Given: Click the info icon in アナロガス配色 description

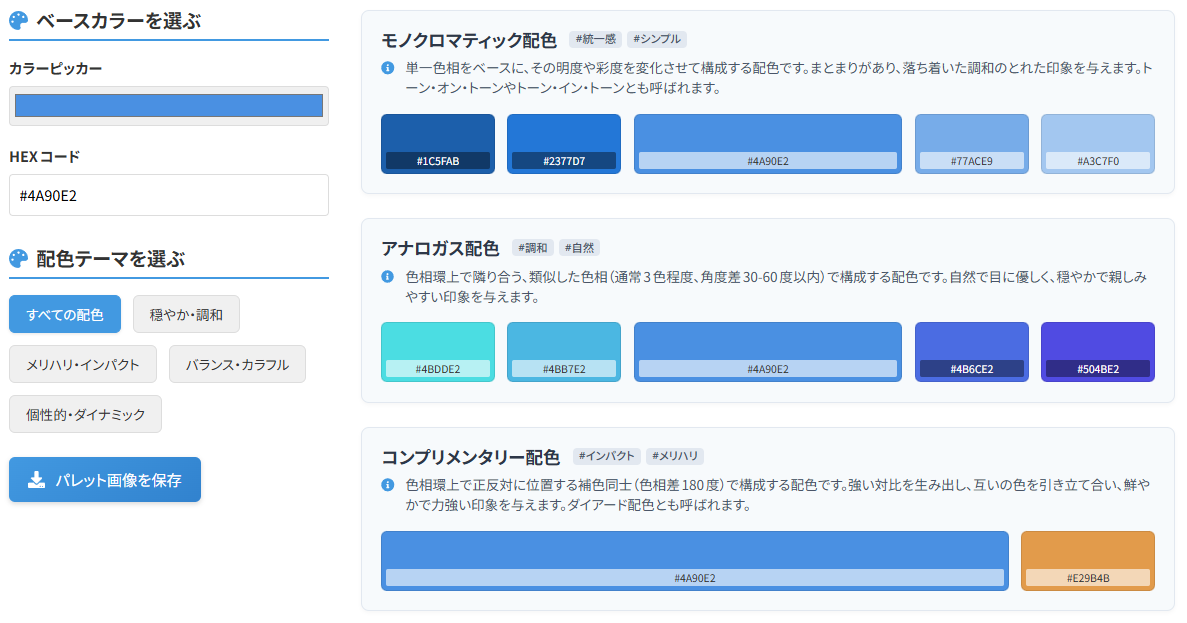Looking at the screenshot, I should (x=388, y=277).
